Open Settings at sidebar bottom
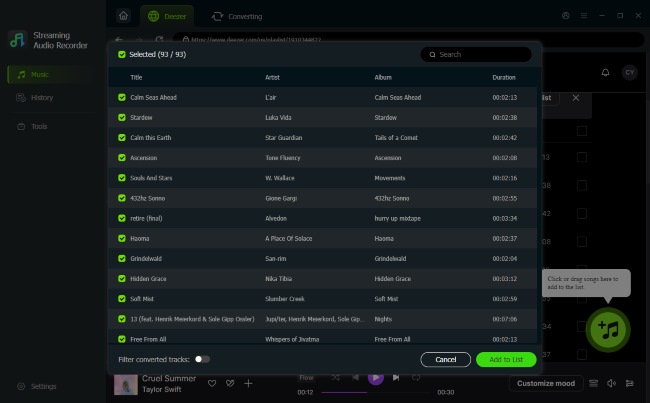Screen dimensions: 650x403 pos(36,386)
